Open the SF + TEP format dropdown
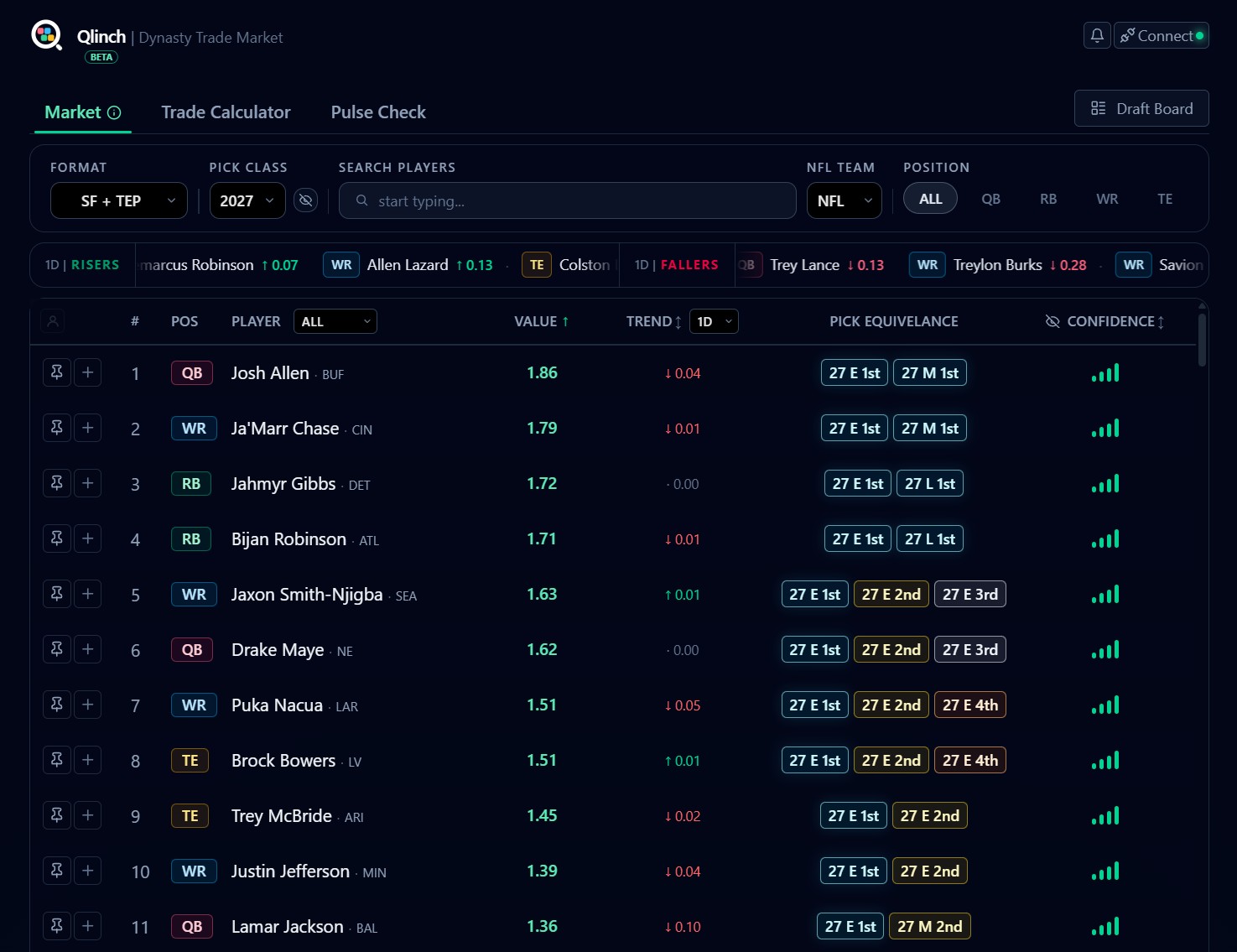 tap(119, 200)
